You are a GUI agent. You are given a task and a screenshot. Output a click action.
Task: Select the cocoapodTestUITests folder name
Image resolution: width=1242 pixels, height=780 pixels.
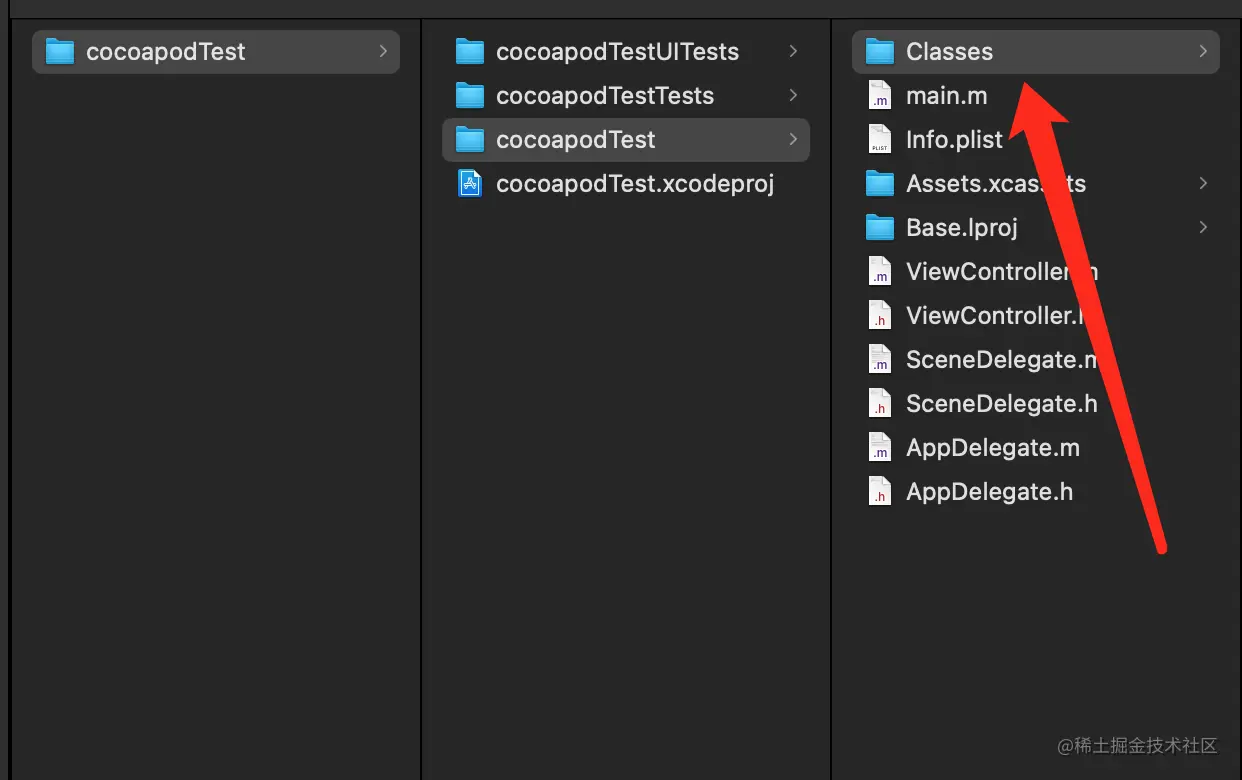(617, 52)
